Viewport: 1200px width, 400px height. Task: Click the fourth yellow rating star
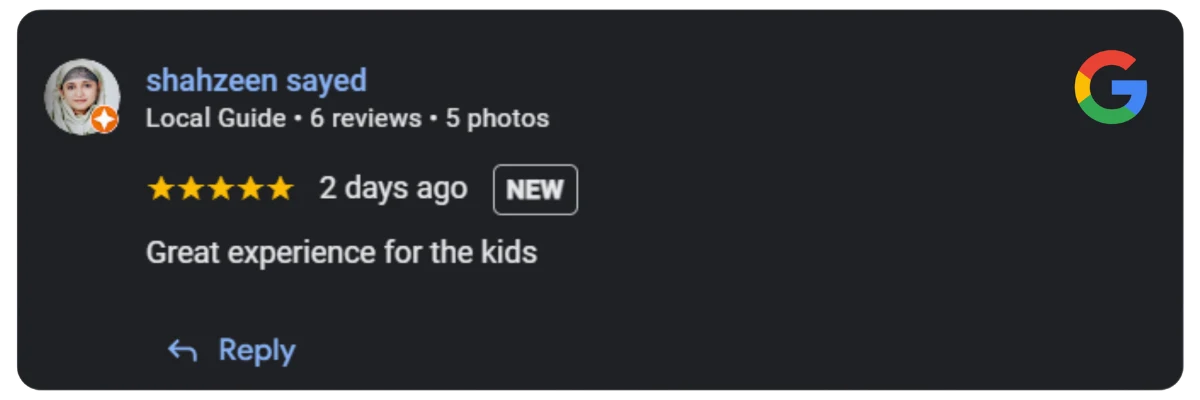[x=251, y=188]
